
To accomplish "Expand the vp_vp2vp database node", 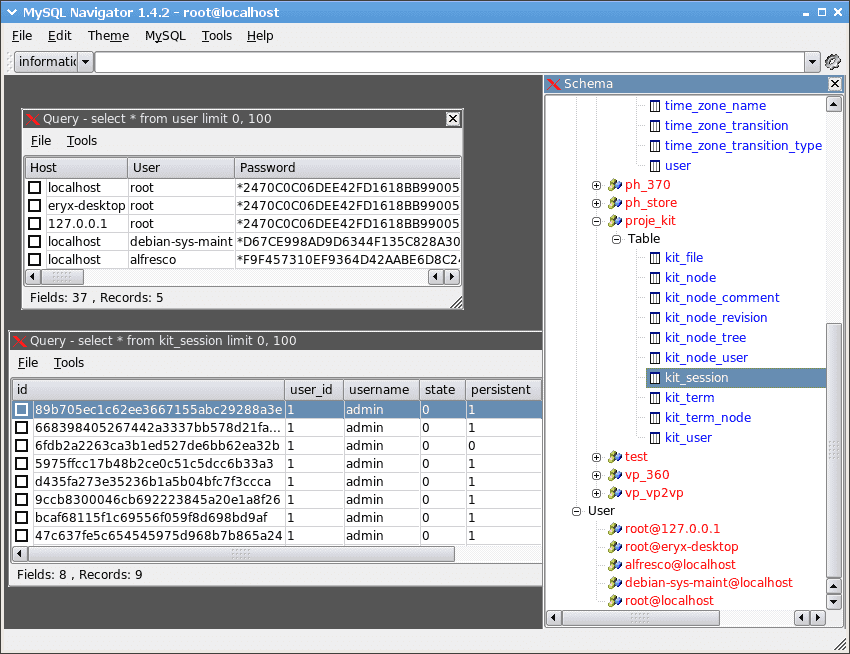I will point(596,493).
